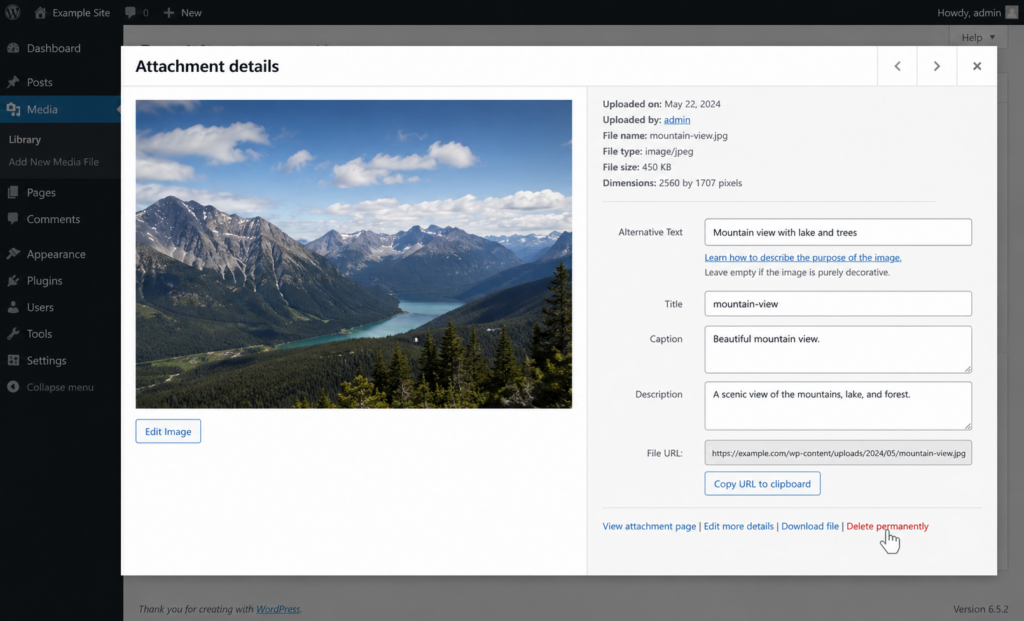
Task: Click Delete permanently link
Action: [x=887, y=526]
